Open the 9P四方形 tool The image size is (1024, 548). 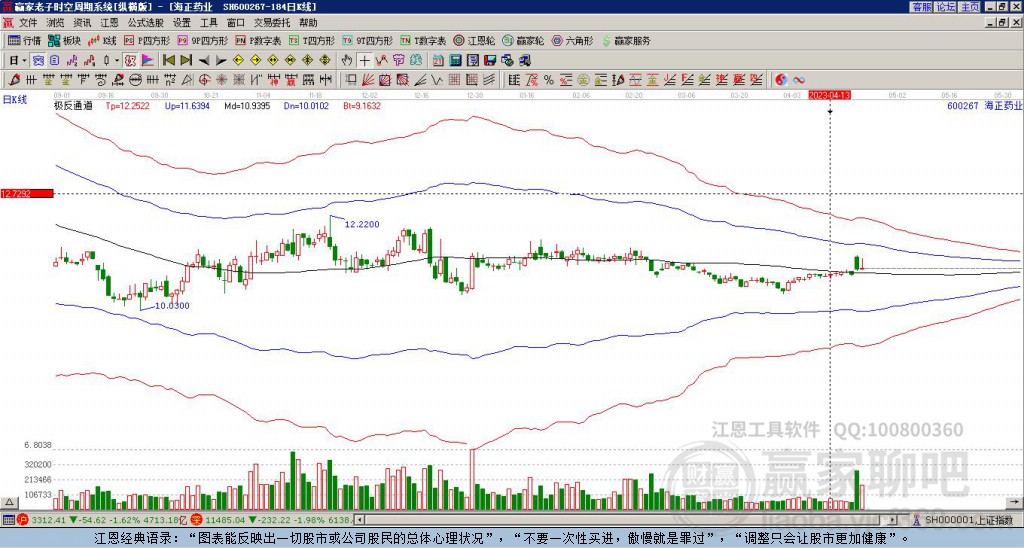pos(202,40)
